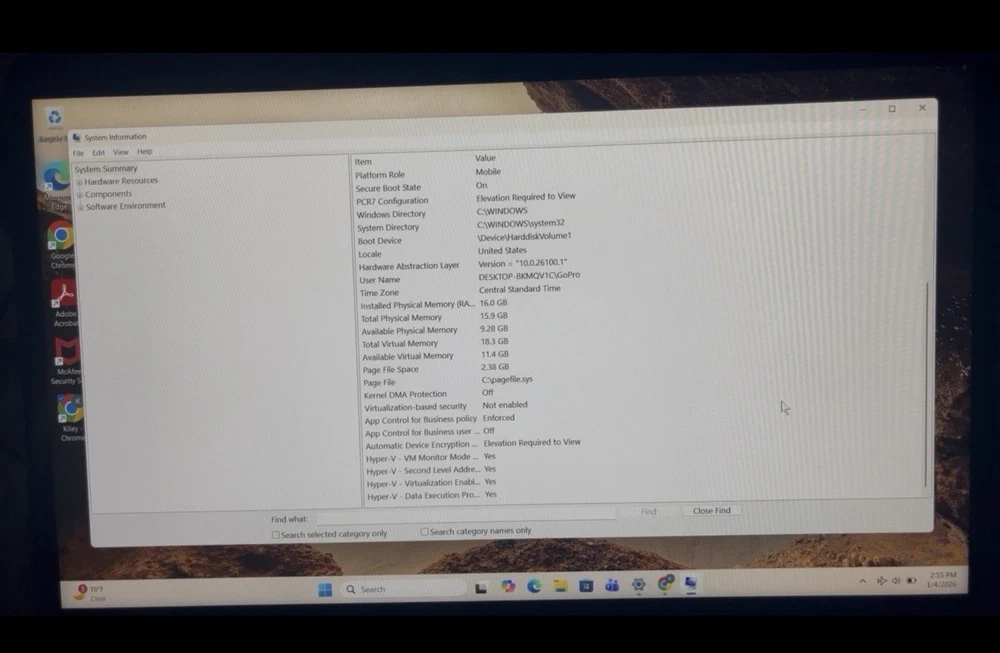
Task: Expand the Hardware Resources tree node
Action: coord(80,182)
